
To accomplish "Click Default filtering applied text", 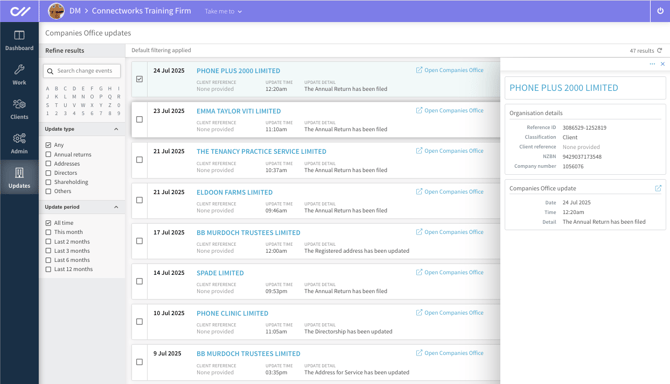I will [161, 50].
